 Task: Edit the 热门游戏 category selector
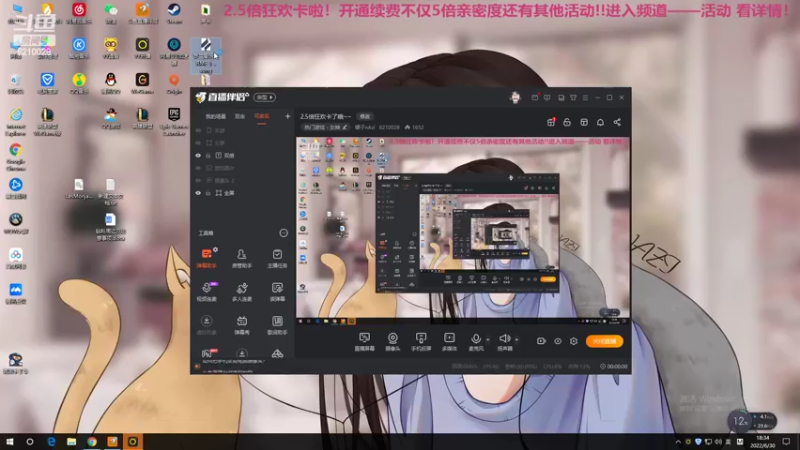pos(325,128)
